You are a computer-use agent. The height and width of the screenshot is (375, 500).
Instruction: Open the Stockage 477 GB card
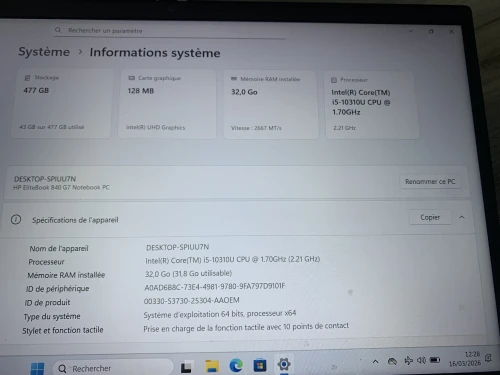61,103
